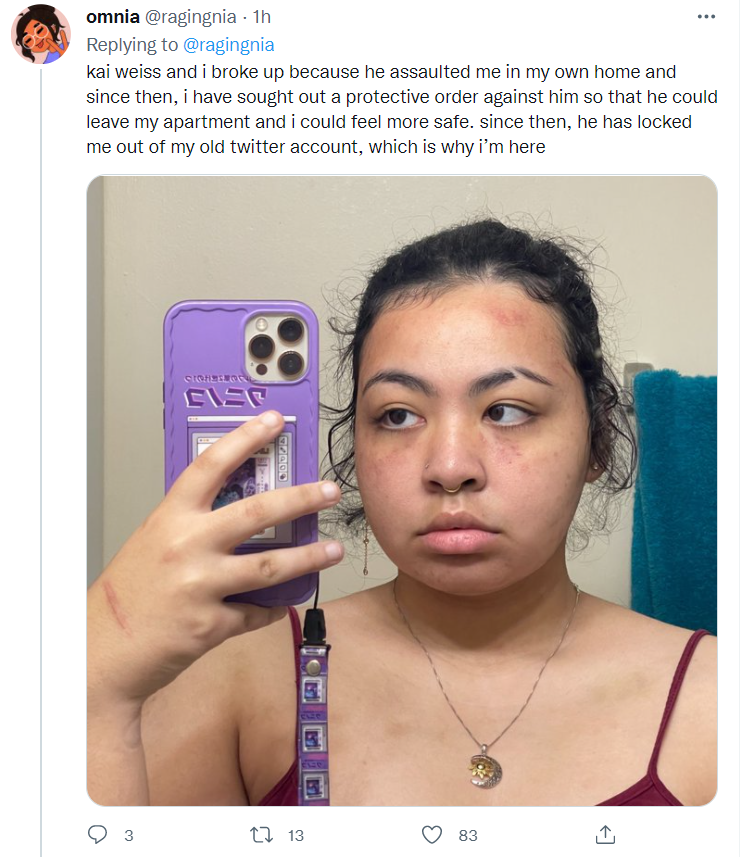
Task: Click the retweet arrows icon
Action: pyautogui.click(x=261, y=835)
